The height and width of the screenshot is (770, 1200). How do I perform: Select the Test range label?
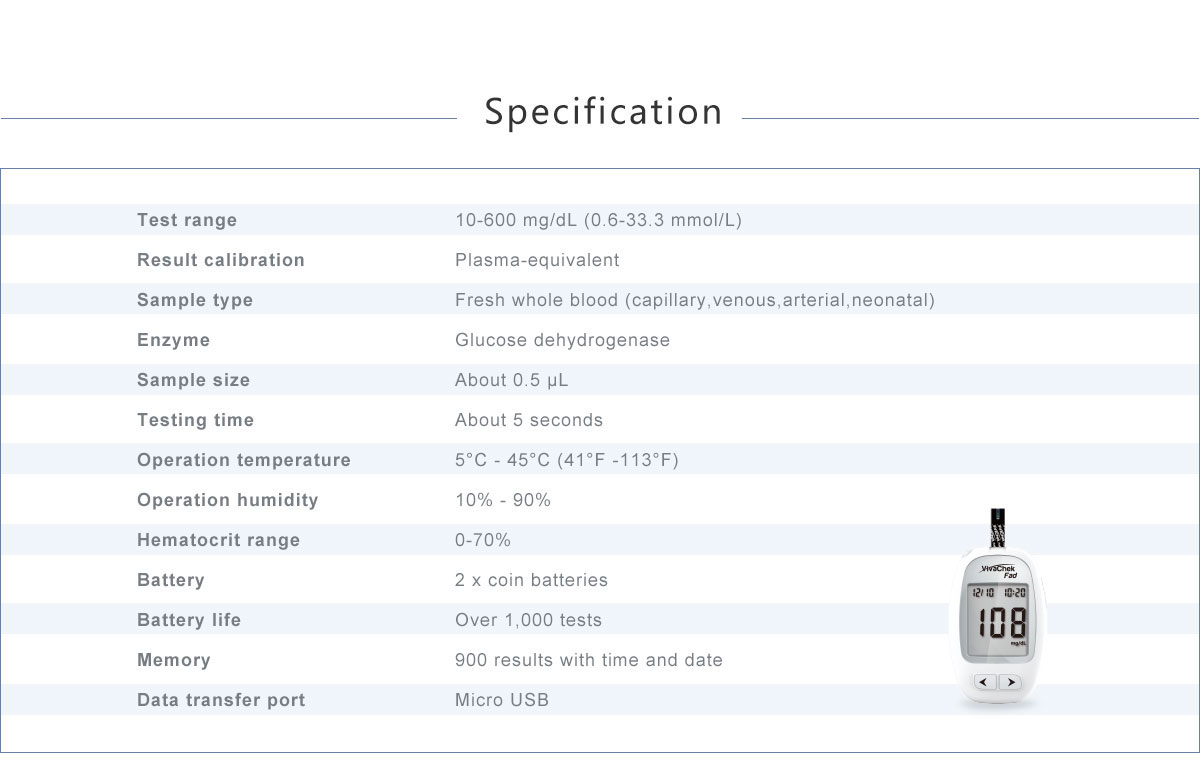(187, 220)
